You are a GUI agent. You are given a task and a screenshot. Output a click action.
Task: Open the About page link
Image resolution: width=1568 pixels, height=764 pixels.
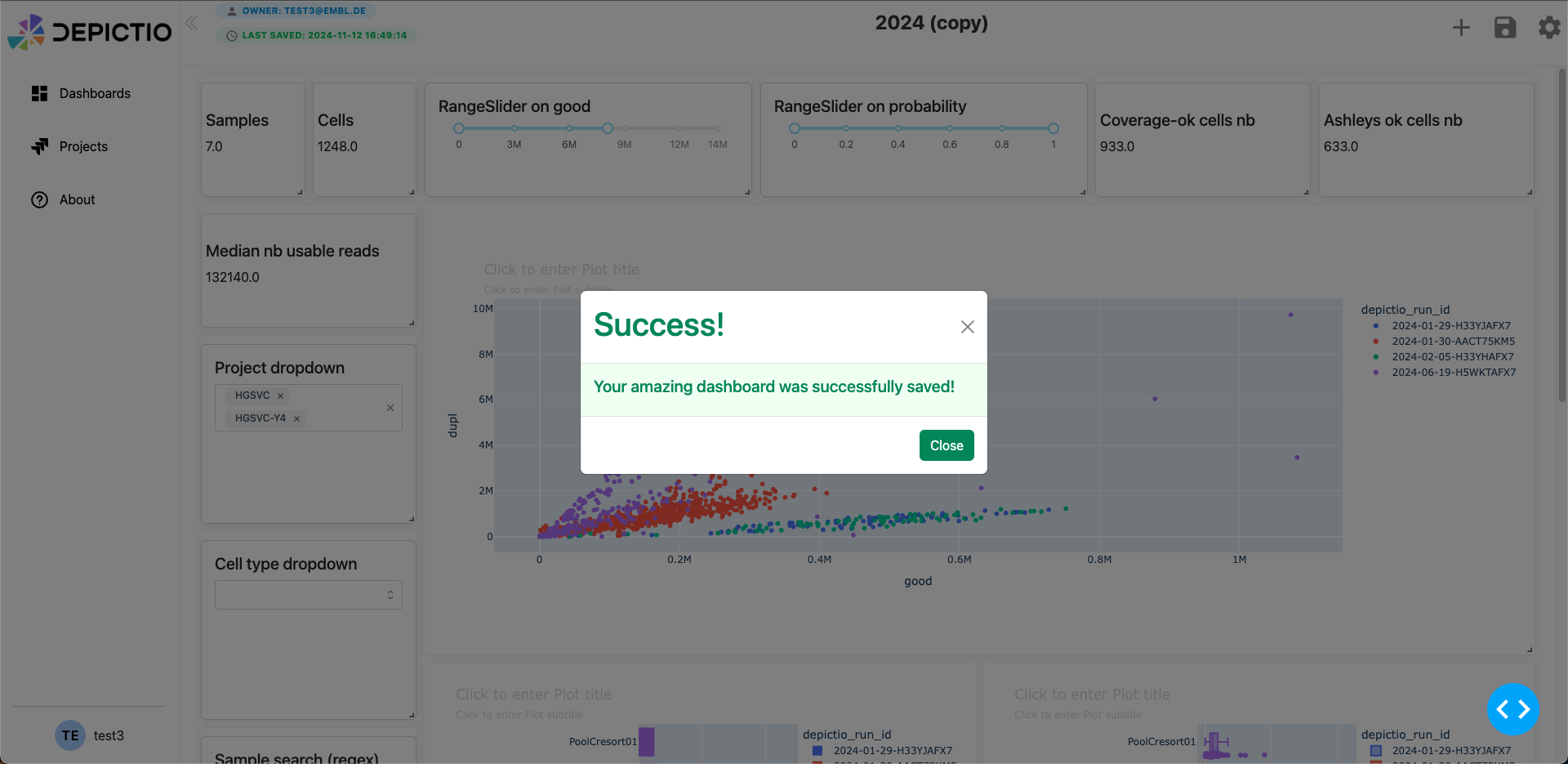(77, 199)
